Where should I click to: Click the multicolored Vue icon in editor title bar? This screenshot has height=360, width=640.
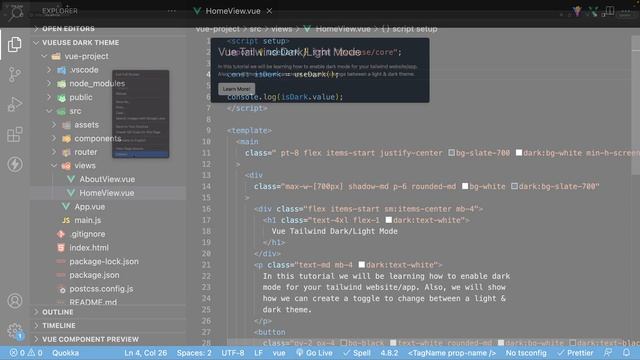577,11
